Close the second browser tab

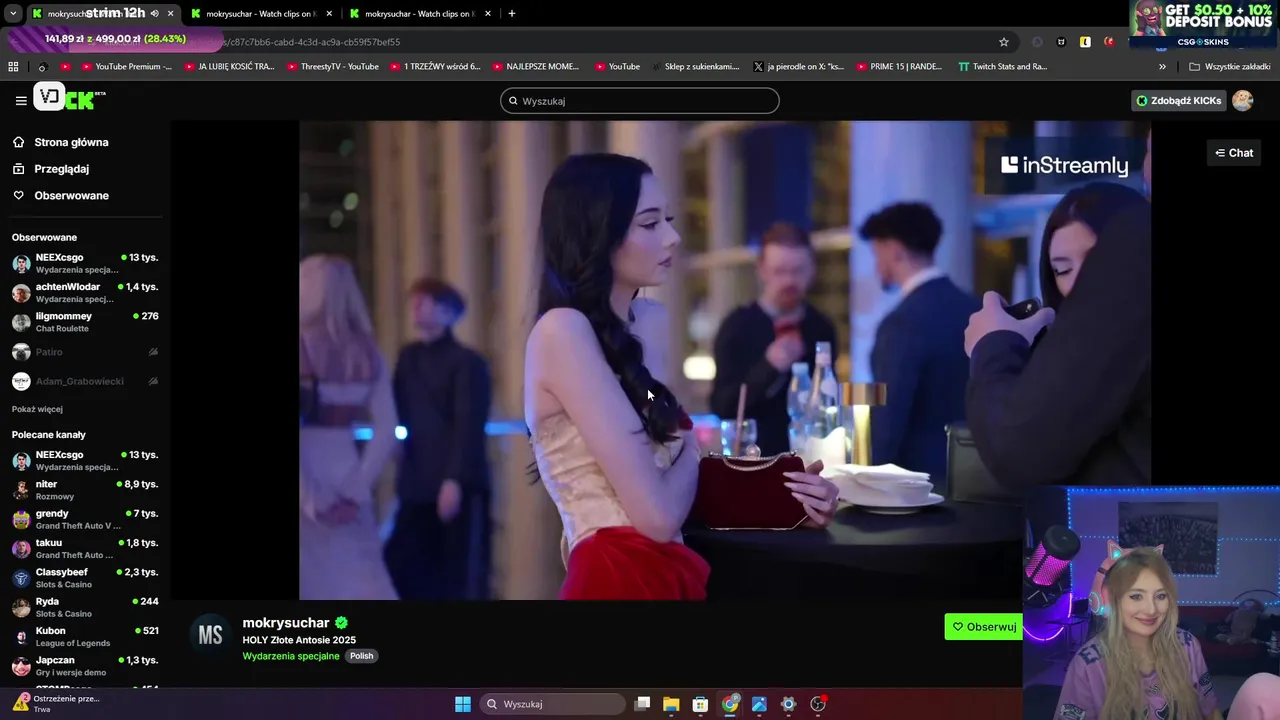point(330,14)
